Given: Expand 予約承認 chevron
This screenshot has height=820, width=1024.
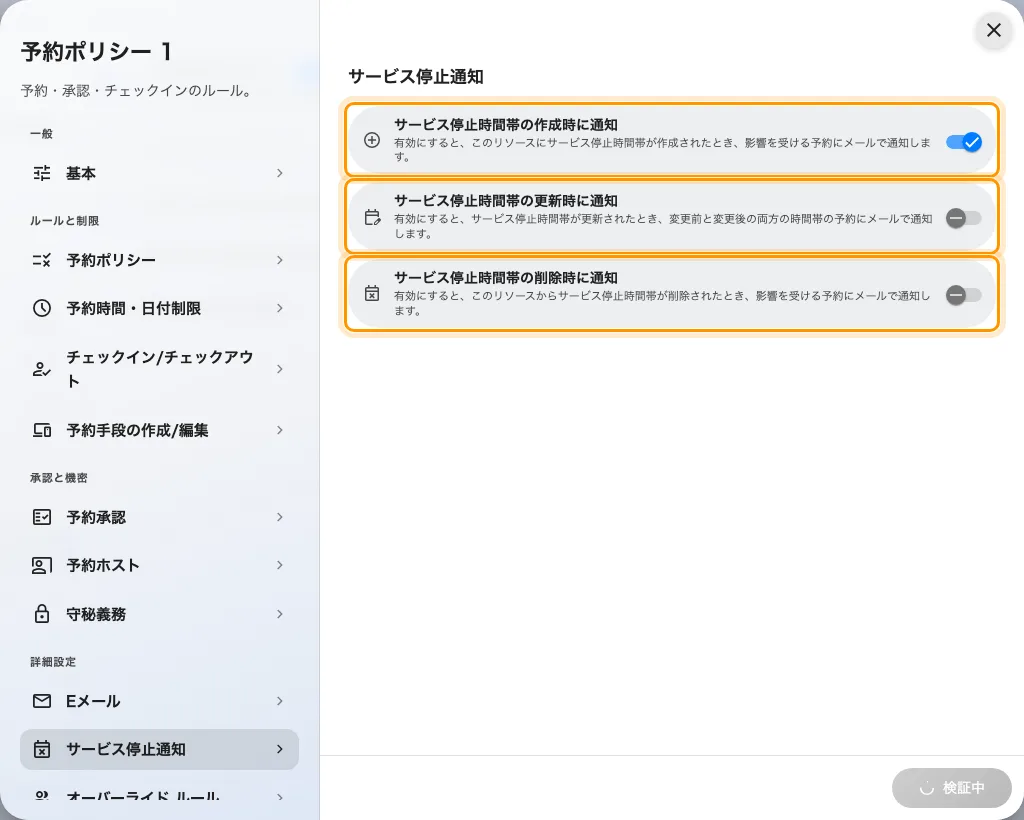Looking at the screenshot, I should (280, 517).
